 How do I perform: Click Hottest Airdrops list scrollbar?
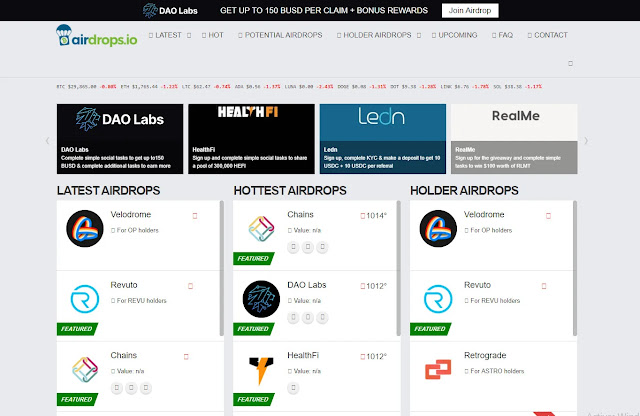point(398,268)
